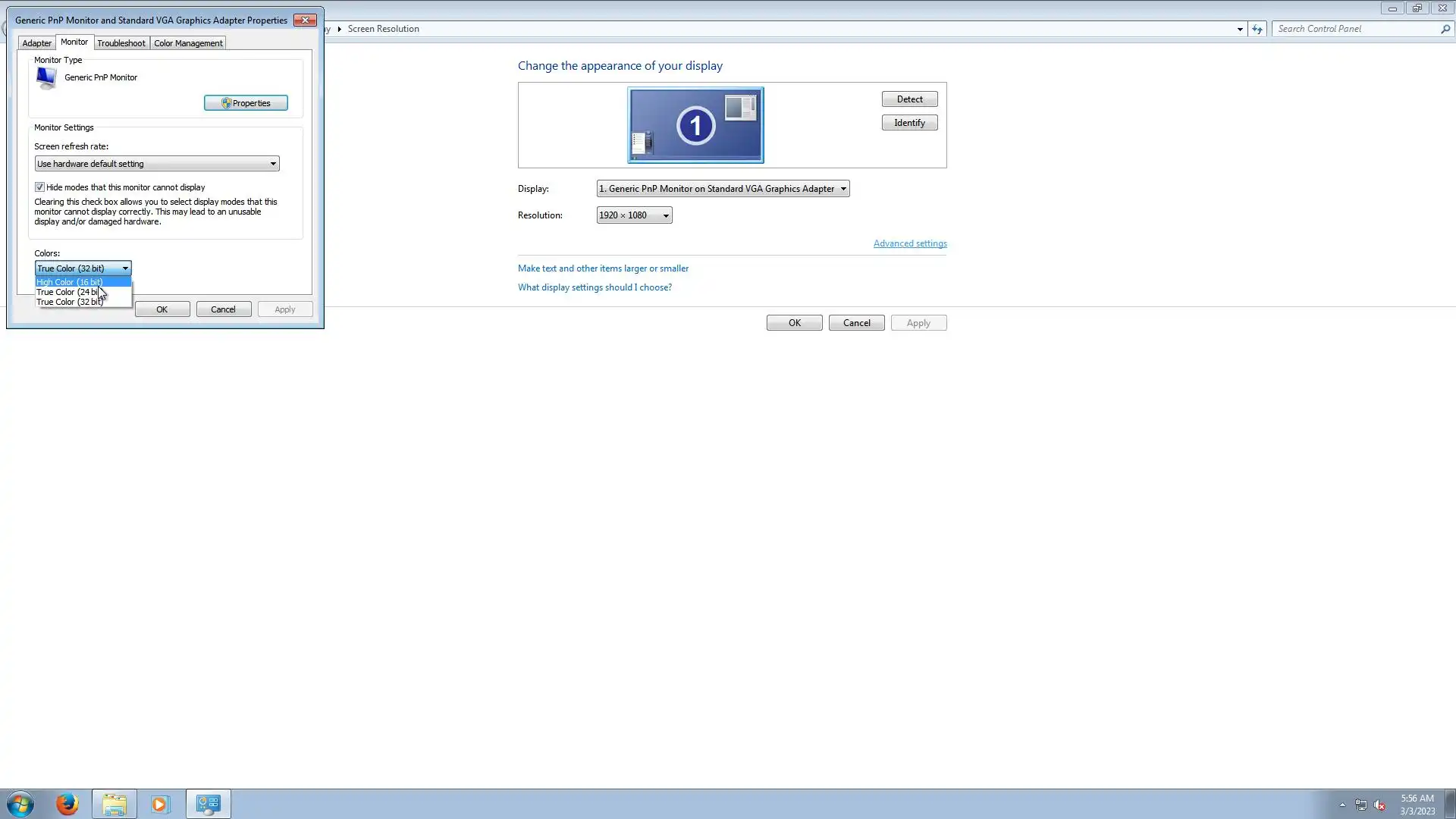Switch to the Color Management tab
1456x819 pixels.
coord(188,43)
